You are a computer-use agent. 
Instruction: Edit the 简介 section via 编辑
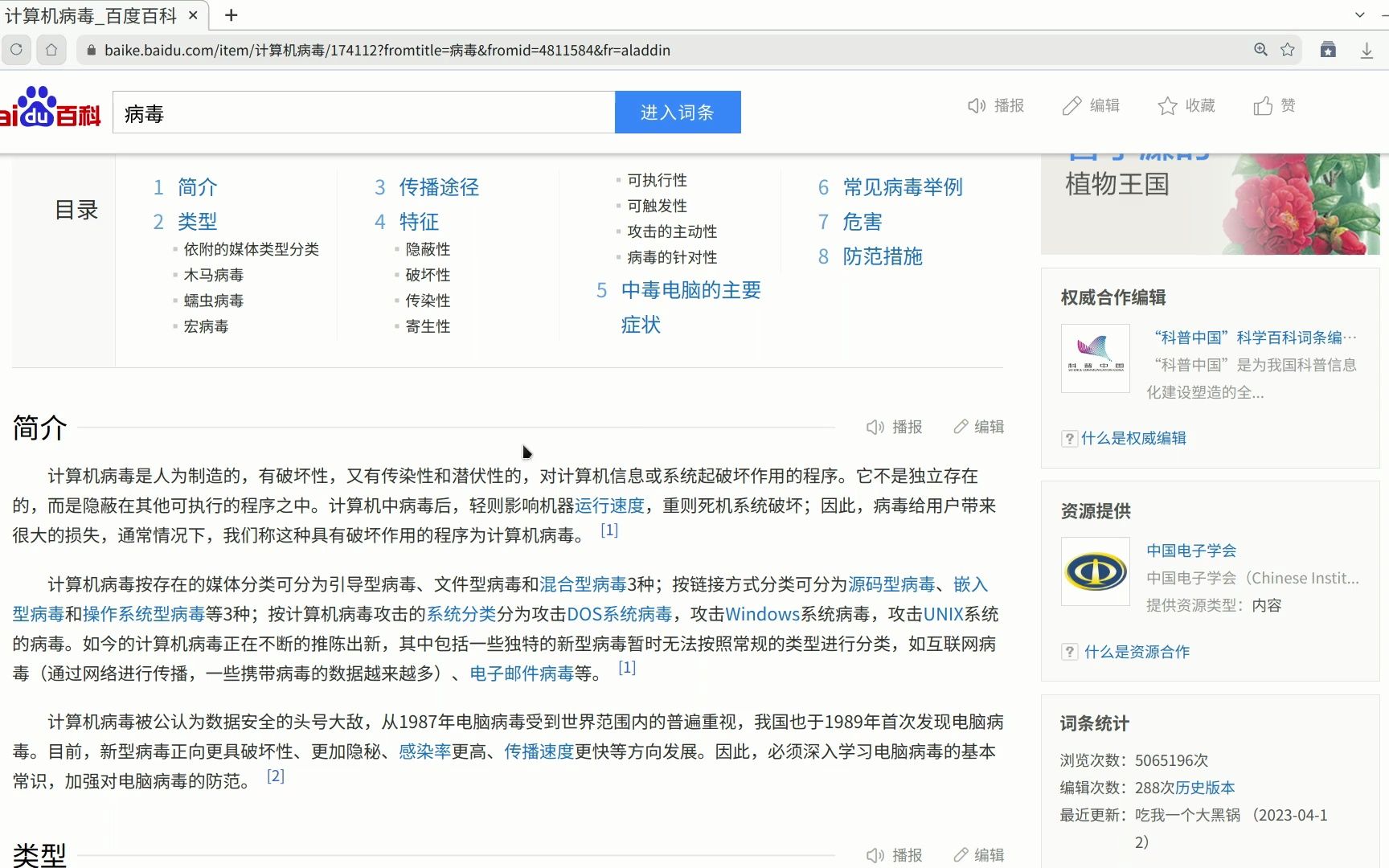point(979,427)
